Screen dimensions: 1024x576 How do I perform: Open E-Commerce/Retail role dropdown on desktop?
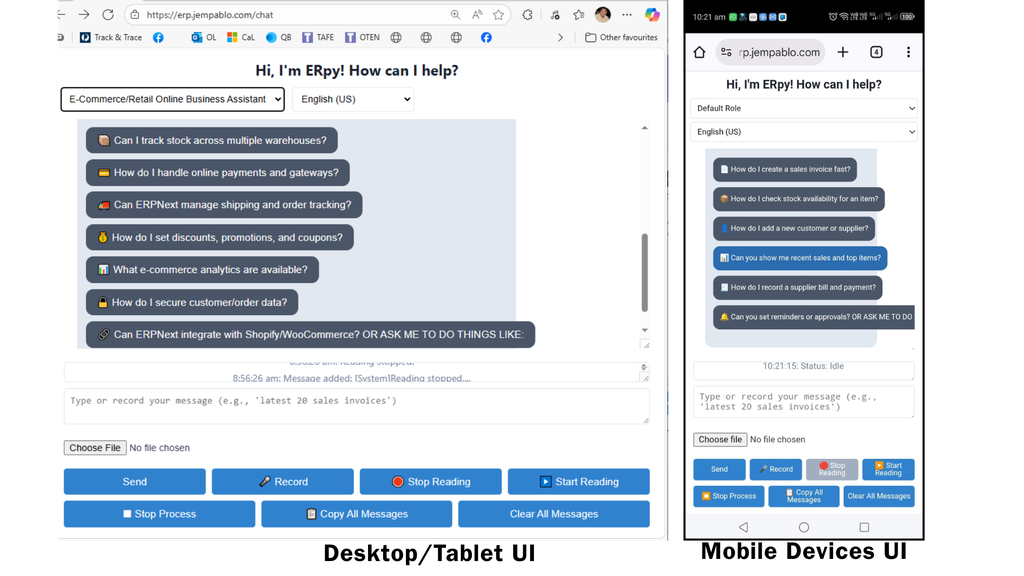click(x=172, y=99)
